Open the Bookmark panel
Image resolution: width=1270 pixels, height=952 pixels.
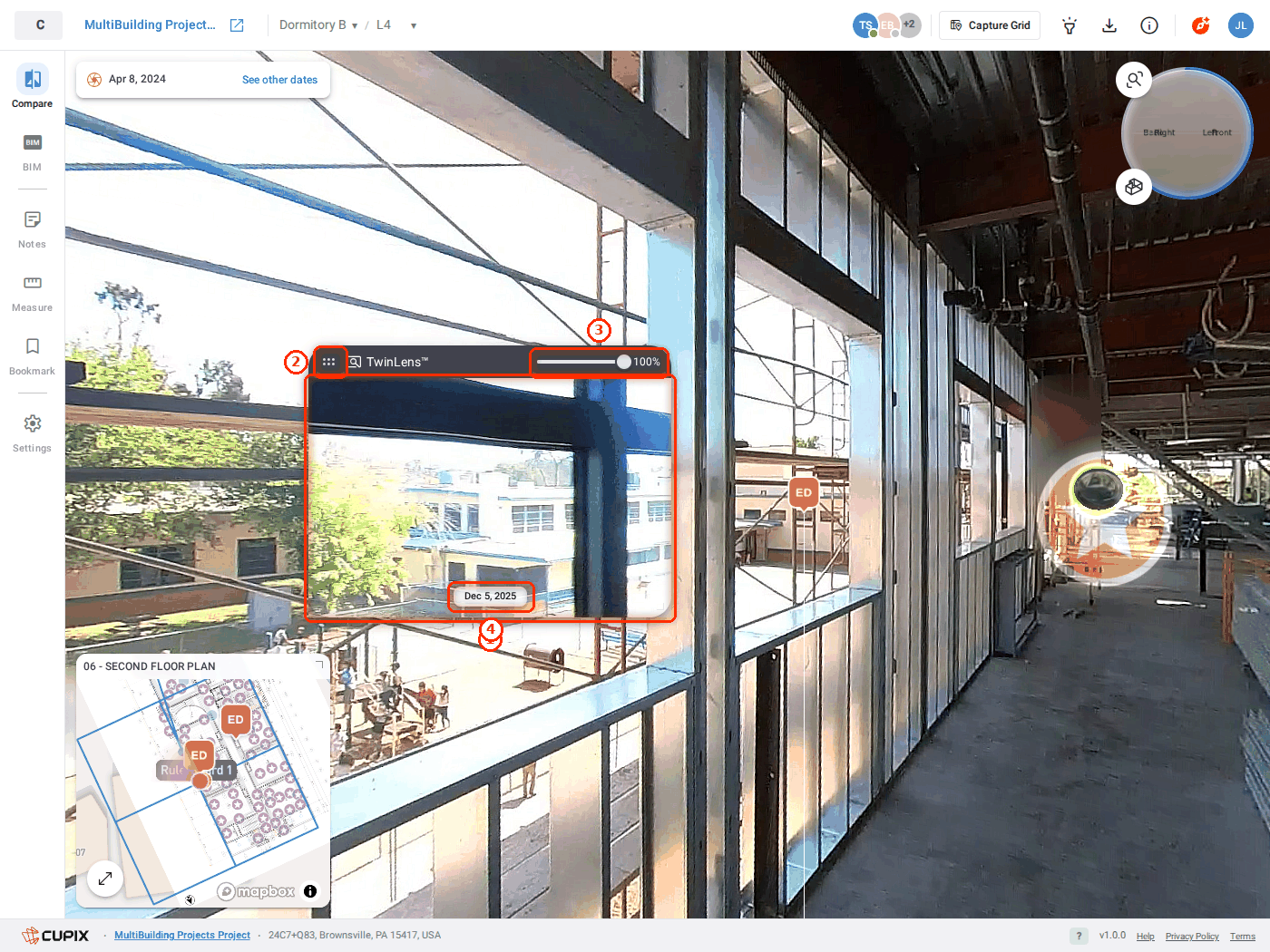[32, 356]
